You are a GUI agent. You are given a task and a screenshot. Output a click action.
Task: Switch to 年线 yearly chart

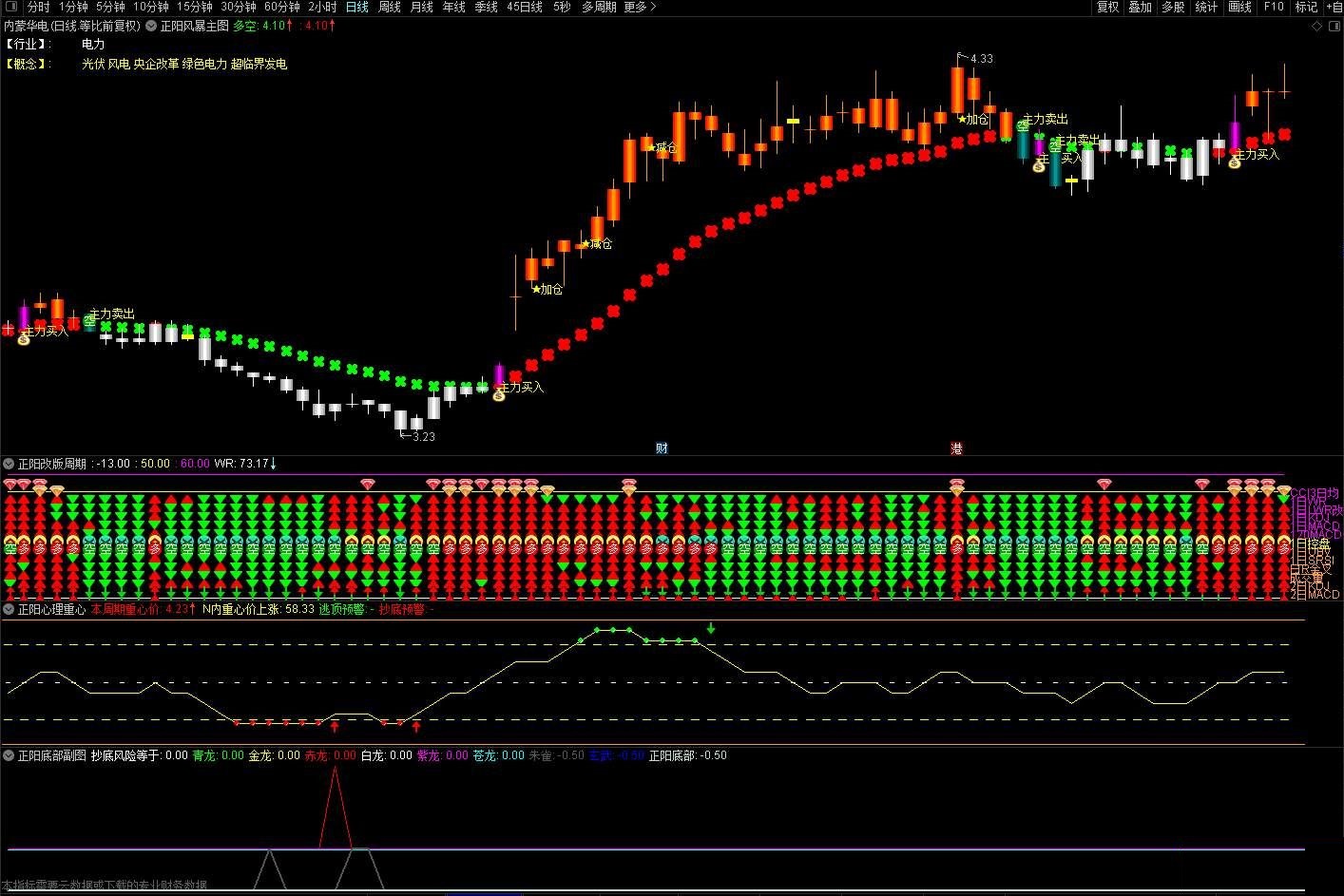[x=454, y=7]
